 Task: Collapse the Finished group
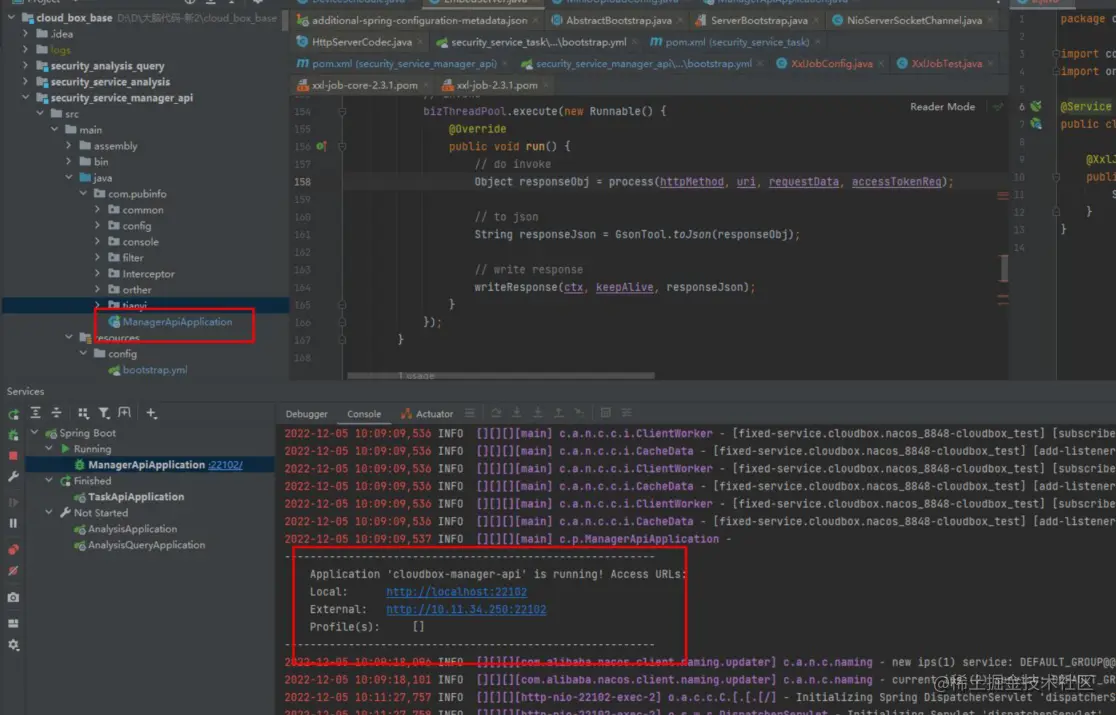pyautogui.click(x=49, y=480)
